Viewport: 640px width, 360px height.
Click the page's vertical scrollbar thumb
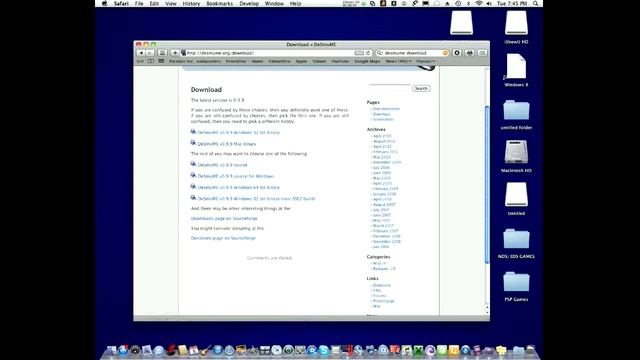pos(487,184)
